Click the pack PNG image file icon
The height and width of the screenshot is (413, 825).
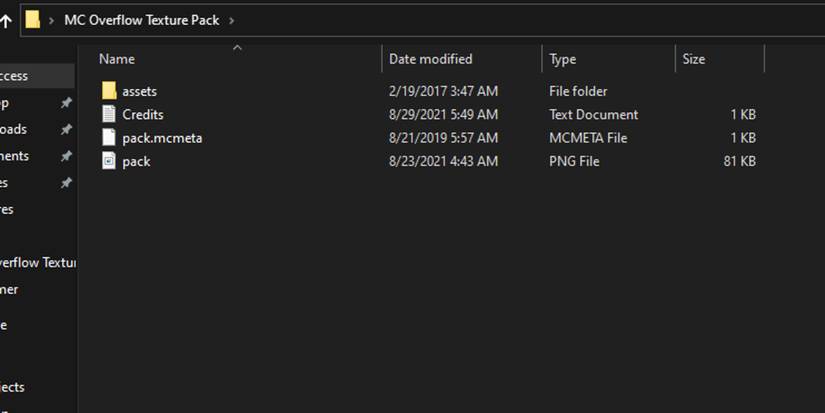(109, 161)
